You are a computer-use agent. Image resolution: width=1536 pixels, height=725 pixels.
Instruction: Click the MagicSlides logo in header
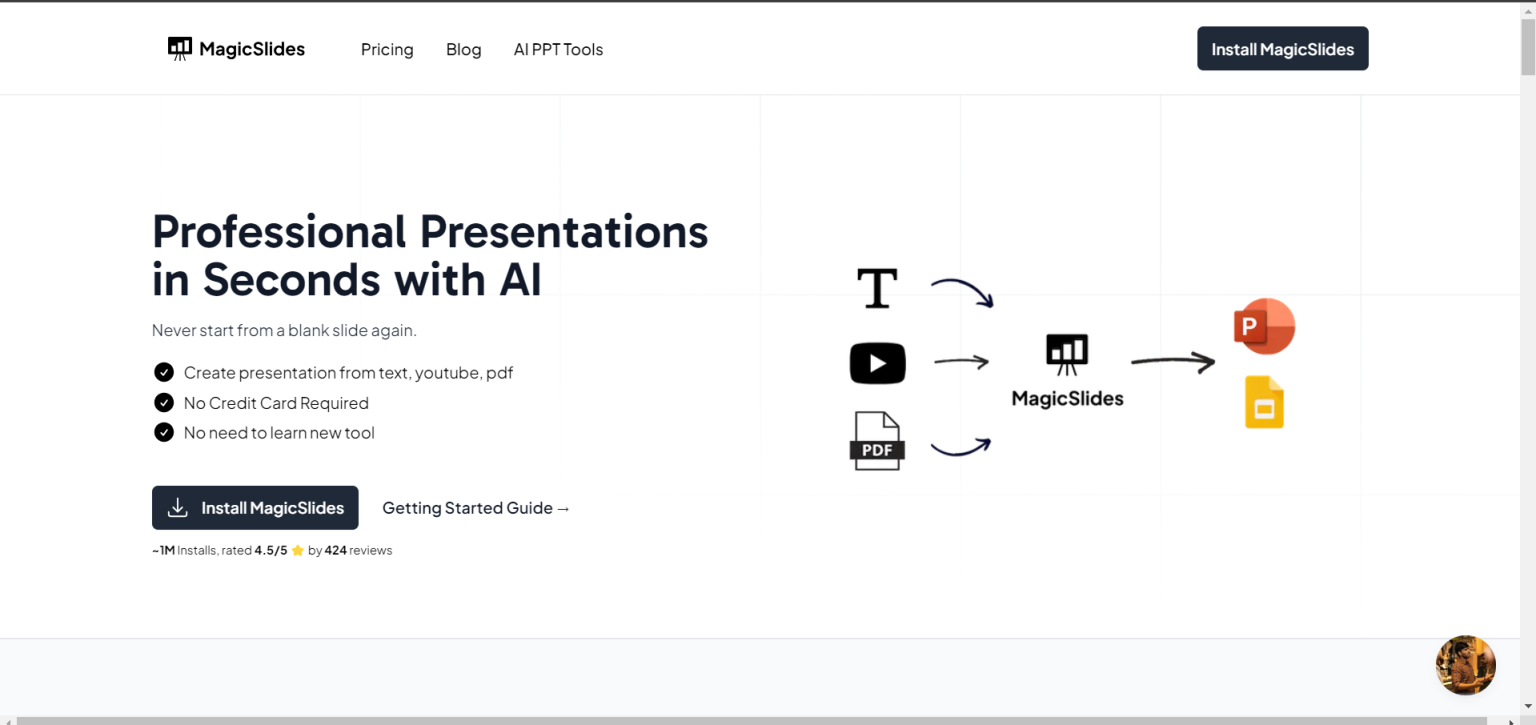point(237,49)
